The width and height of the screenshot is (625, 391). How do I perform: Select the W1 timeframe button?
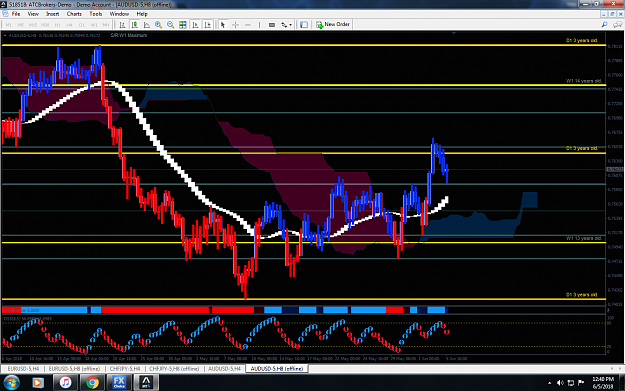point(94,25)
